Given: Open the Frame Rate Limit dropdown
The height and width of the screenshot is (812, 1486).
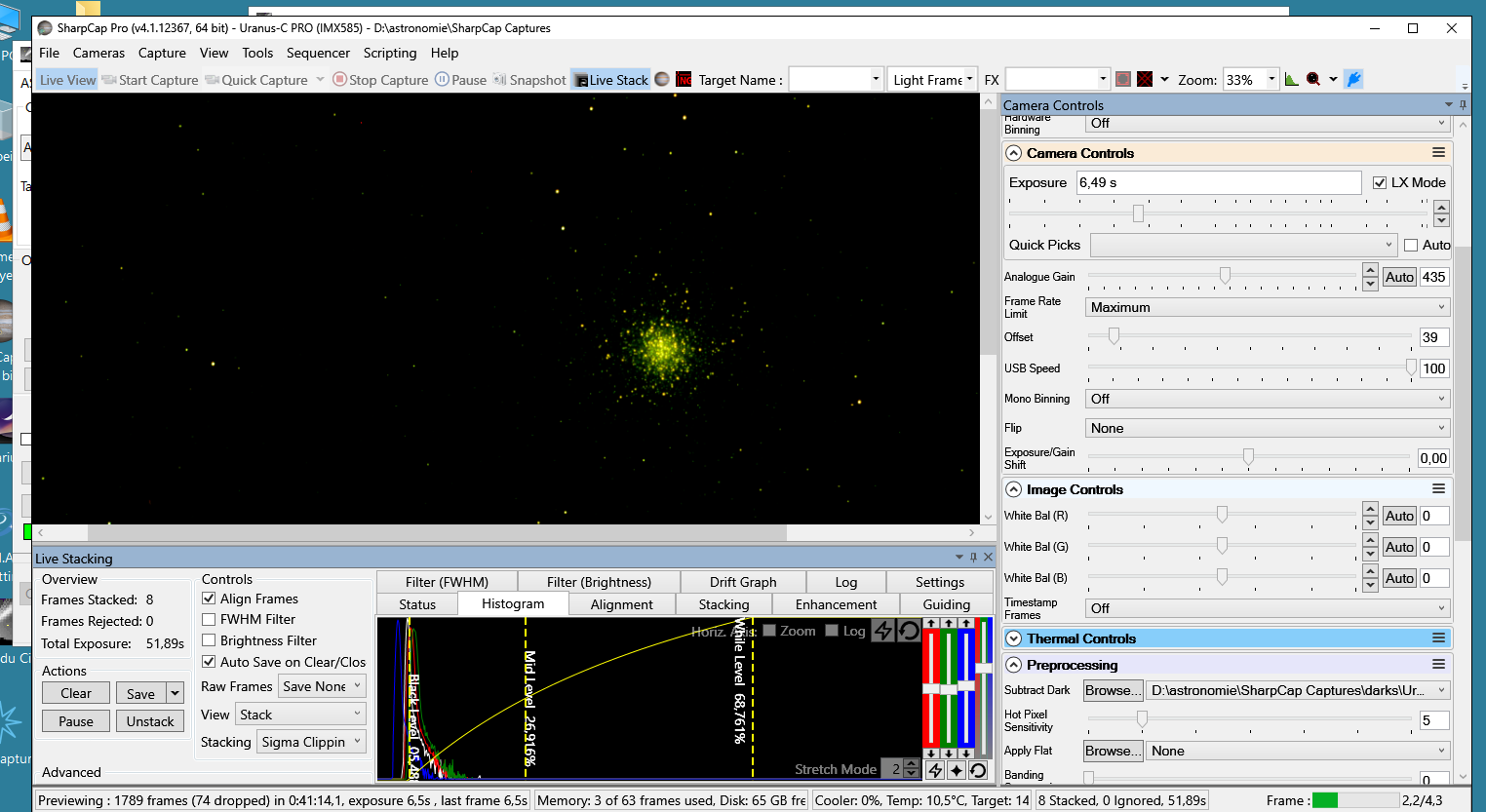Looking at the screenshot, I should pyautogui.click(x=1268, y=307).
